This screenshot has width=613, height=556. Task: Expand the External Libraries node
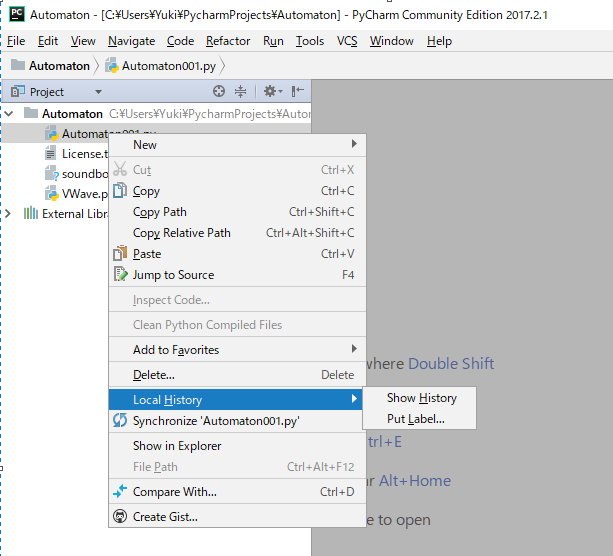8,213
